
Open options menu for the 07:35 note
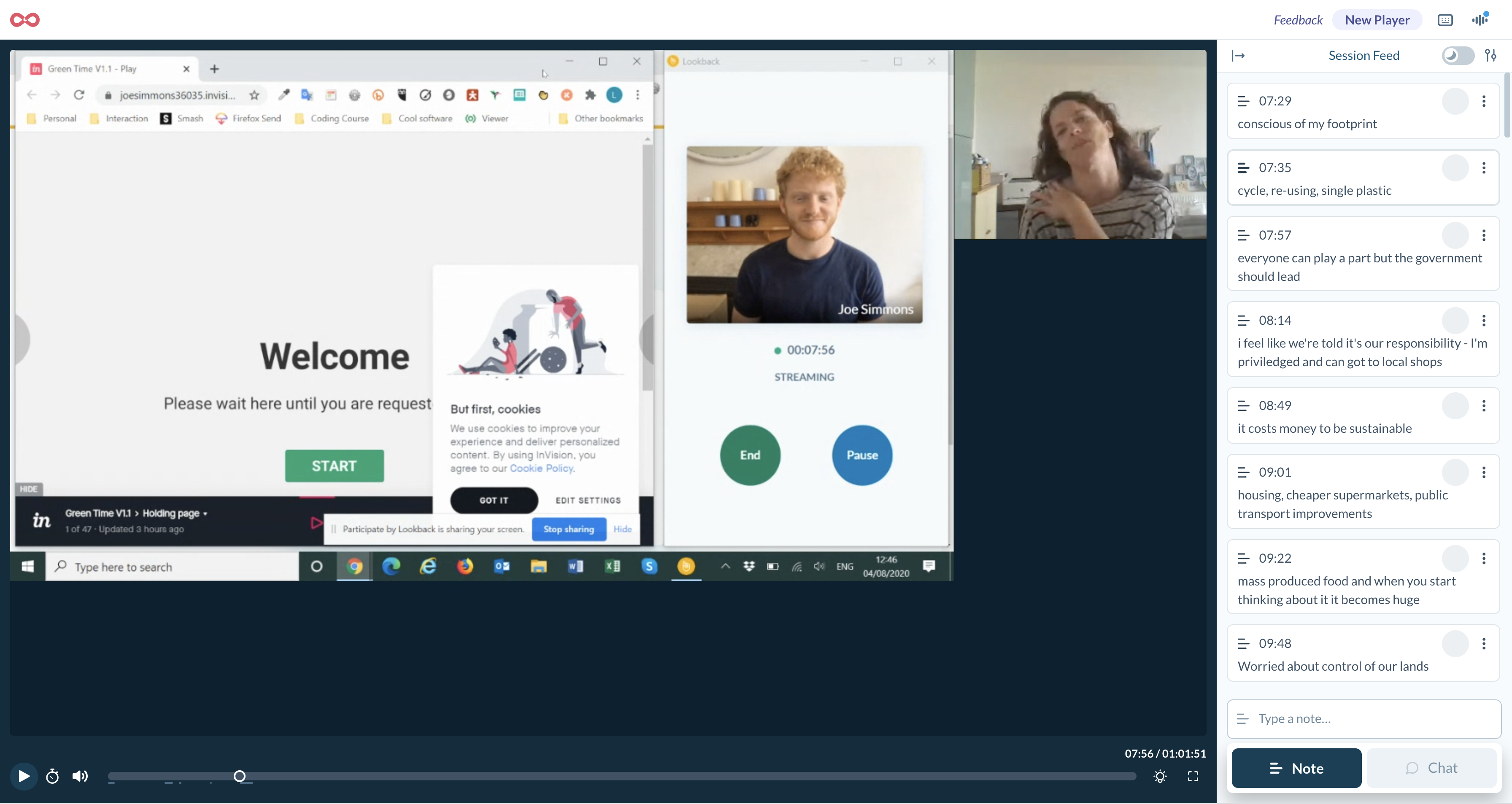(x=1484, y=168)
